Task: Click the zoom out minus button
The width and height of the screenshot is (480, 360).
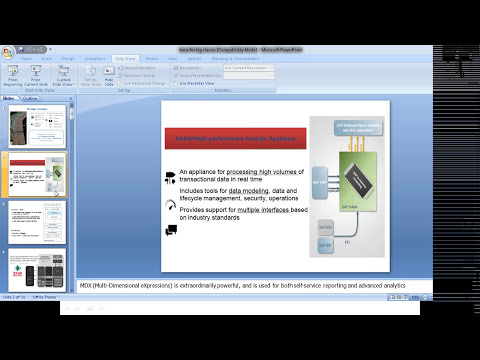Action: point(425,297)
